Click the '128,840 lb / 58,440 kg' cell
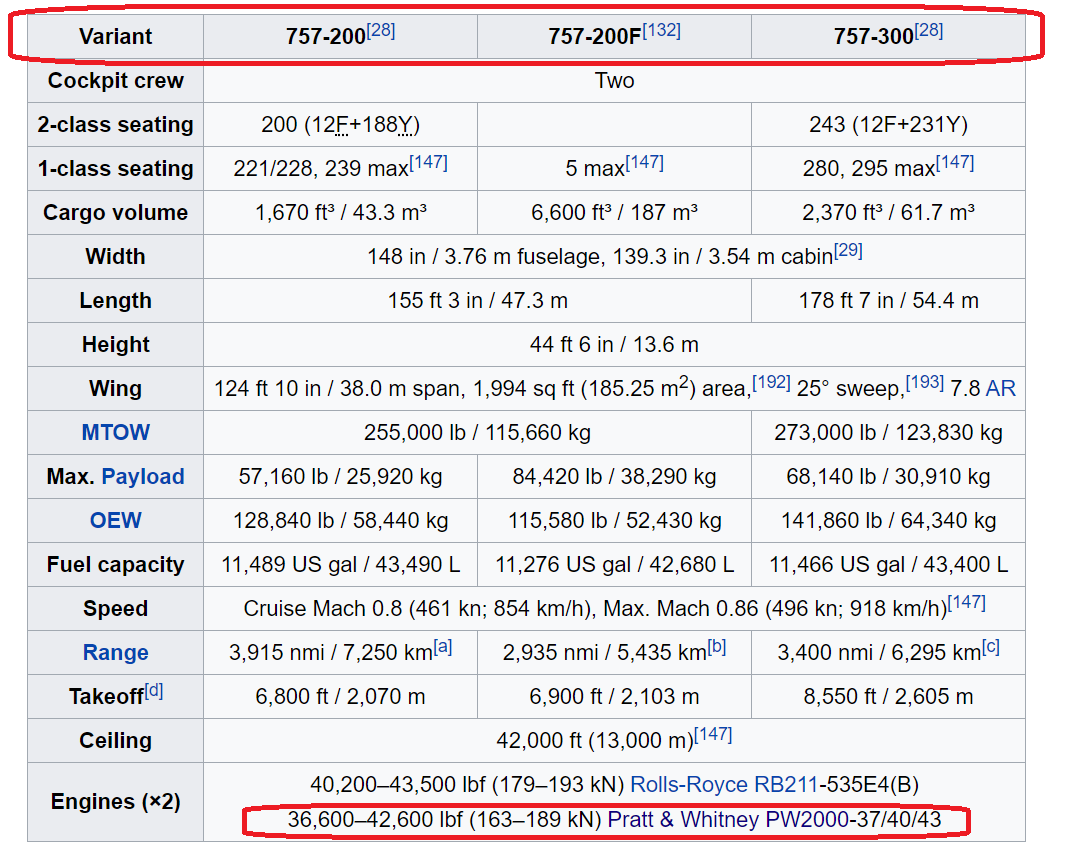The width and height of the screenshot is (1076, 861). [340, 520]
